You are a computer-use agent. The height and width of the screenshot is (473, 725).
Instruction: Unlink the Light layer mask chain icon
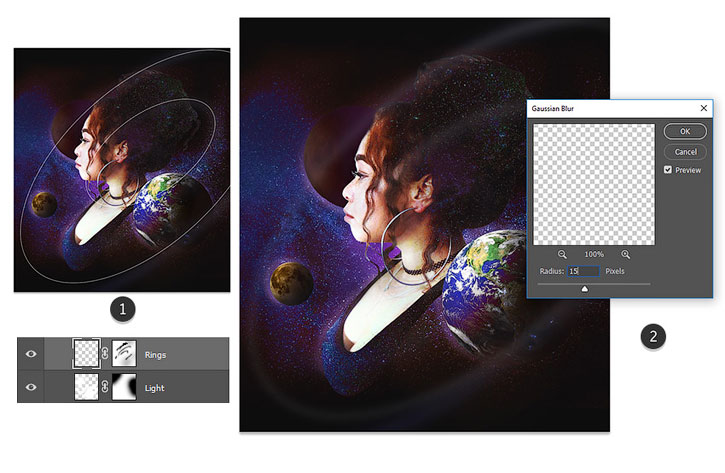click(x=105, y=387)
